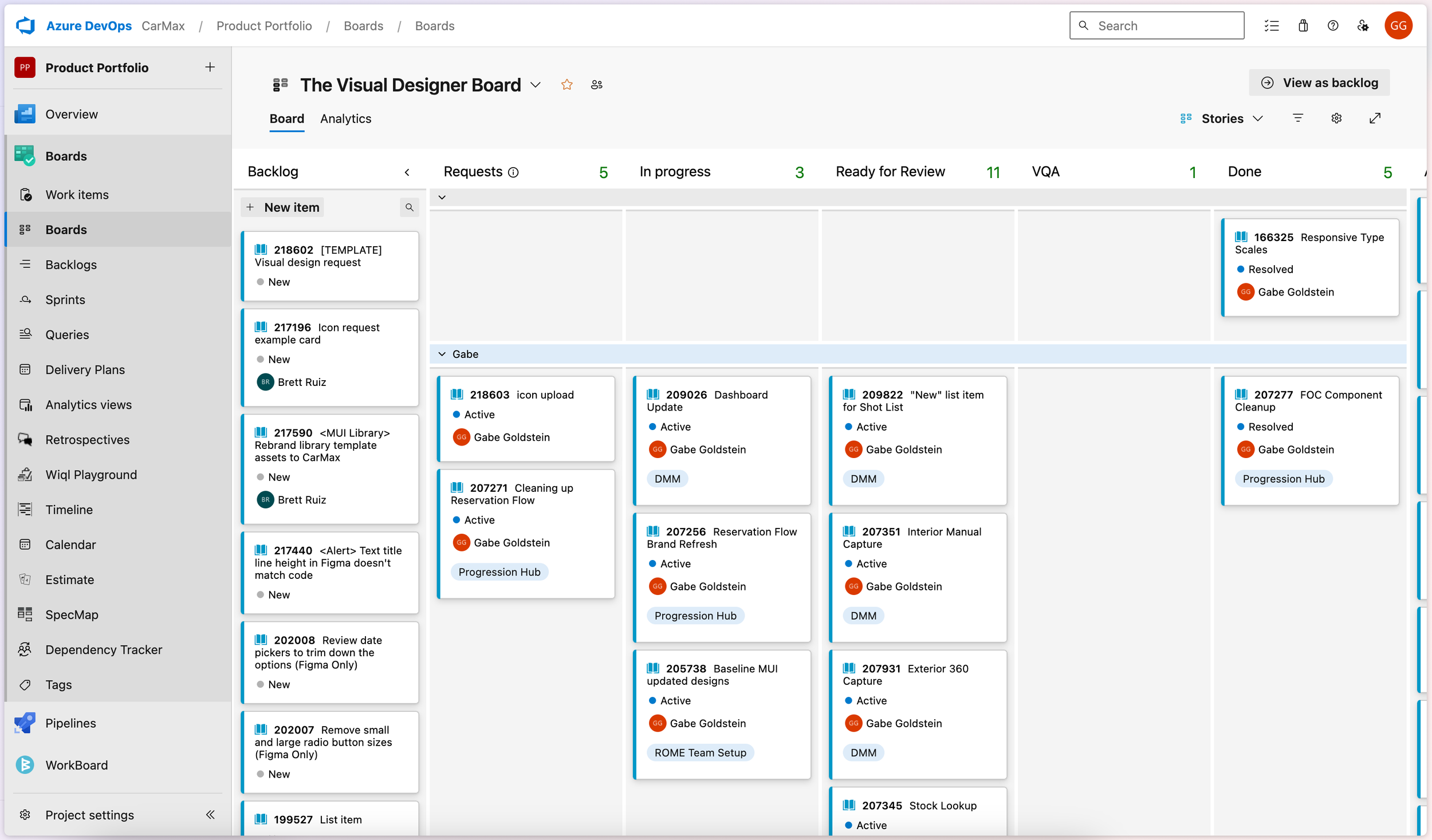The width and height of the screenshot is (1432, 840).
Task: Open the Stories backlog level dropdown
Action: (1222, 119)
